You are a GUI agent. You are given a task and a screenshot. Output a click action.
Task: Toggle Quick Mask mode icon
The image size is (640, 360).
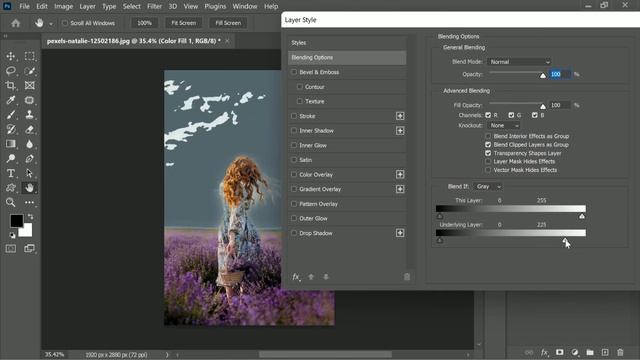pyautogui.click(x=11, y=248)
